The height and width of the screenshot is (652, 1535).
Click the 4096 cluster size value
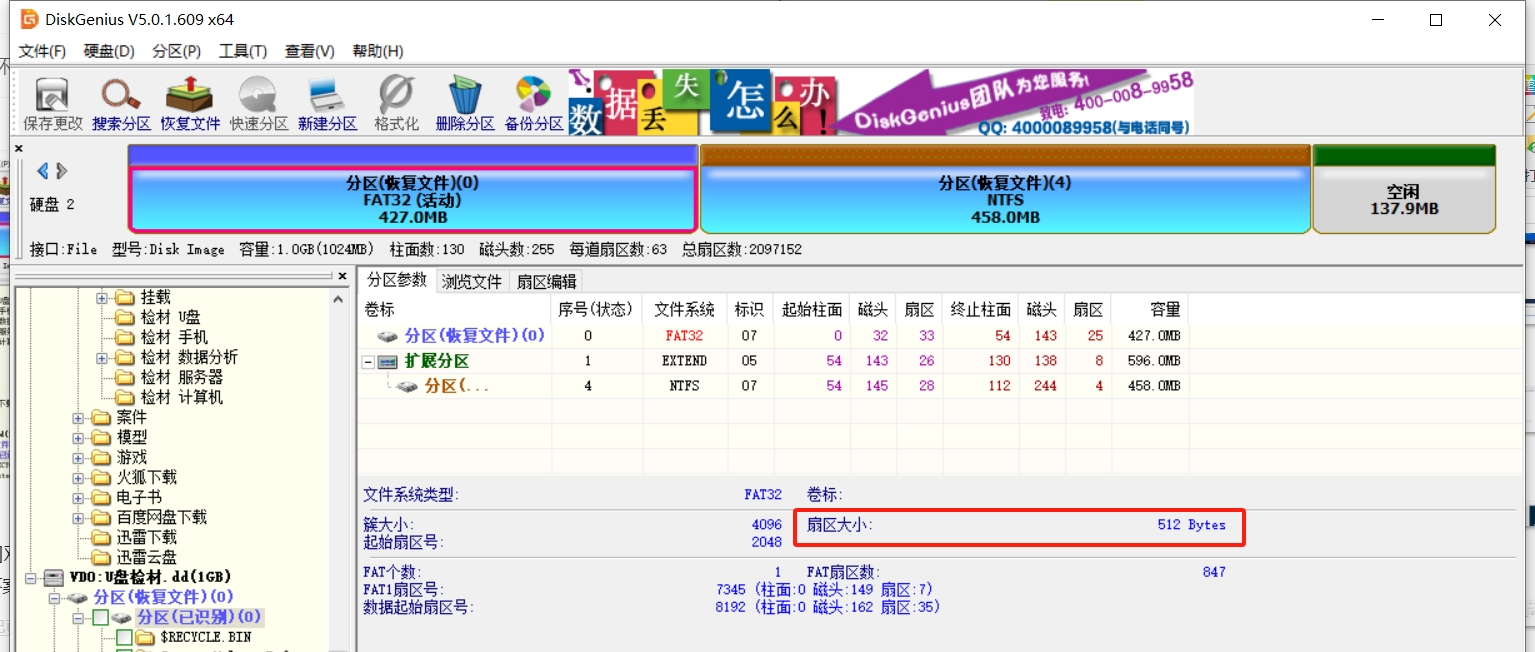tap(767, 524)
